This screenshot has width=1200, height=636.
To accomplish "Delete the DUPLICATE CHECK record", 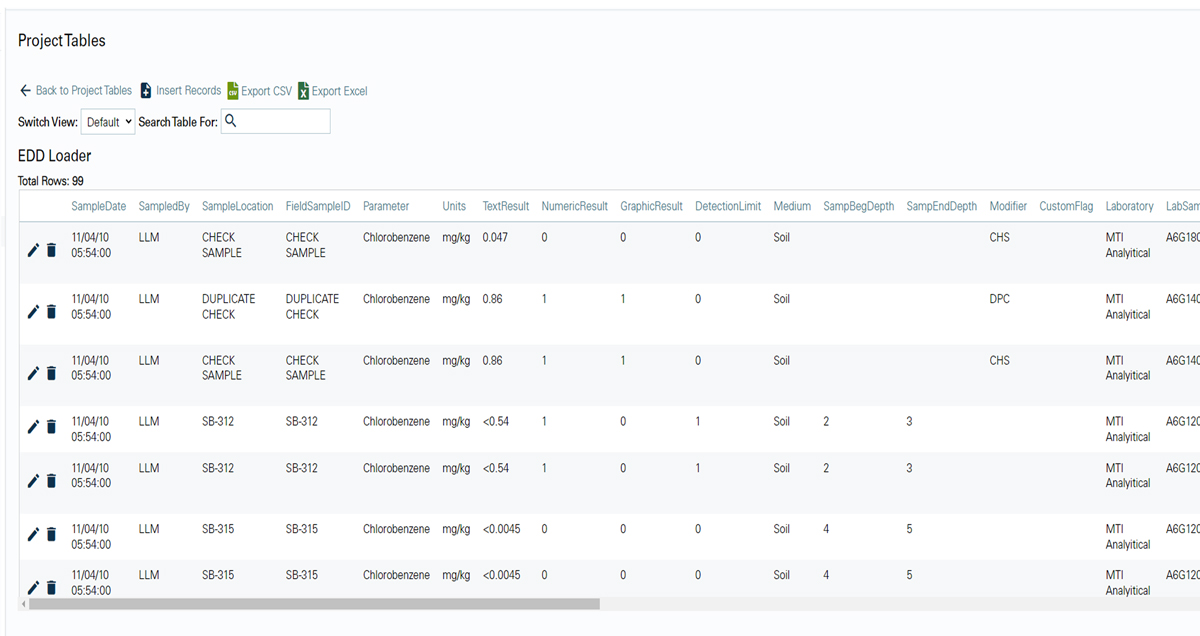I will coord(51,311).
